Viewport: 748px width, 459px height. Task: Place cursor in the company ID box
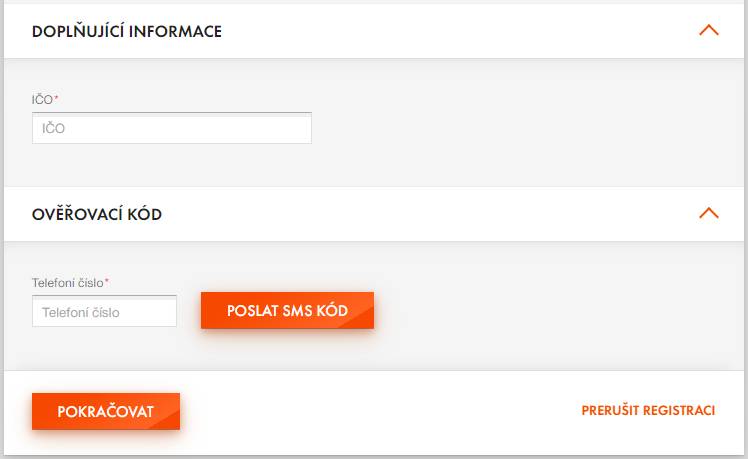(172, 128)
